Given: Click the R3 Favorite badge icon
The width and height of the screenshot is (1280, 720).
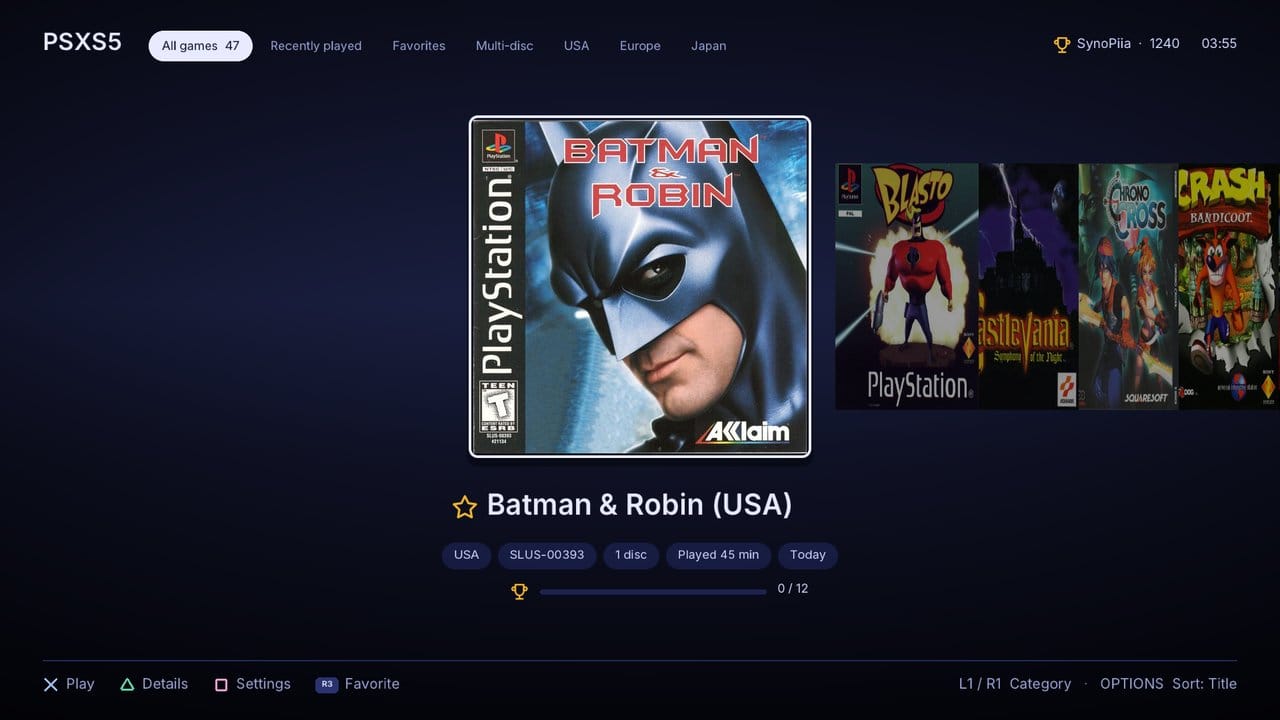Looking at the screenshot, I should (326, 685).
